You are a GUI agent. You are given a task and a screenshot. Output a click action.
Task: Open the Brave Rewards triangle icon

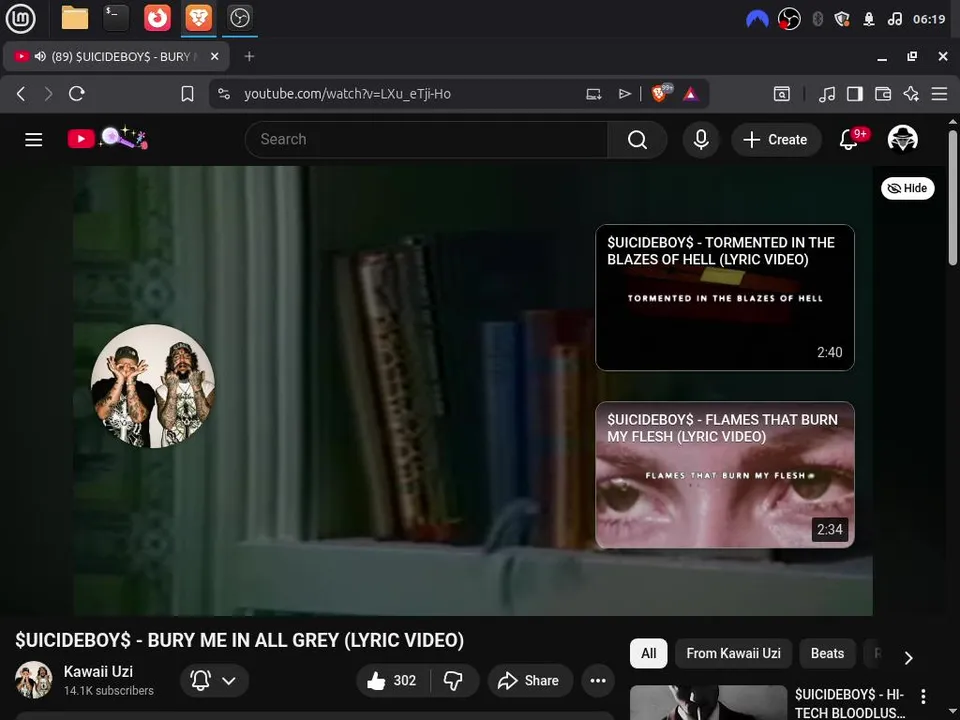(691, 94)
